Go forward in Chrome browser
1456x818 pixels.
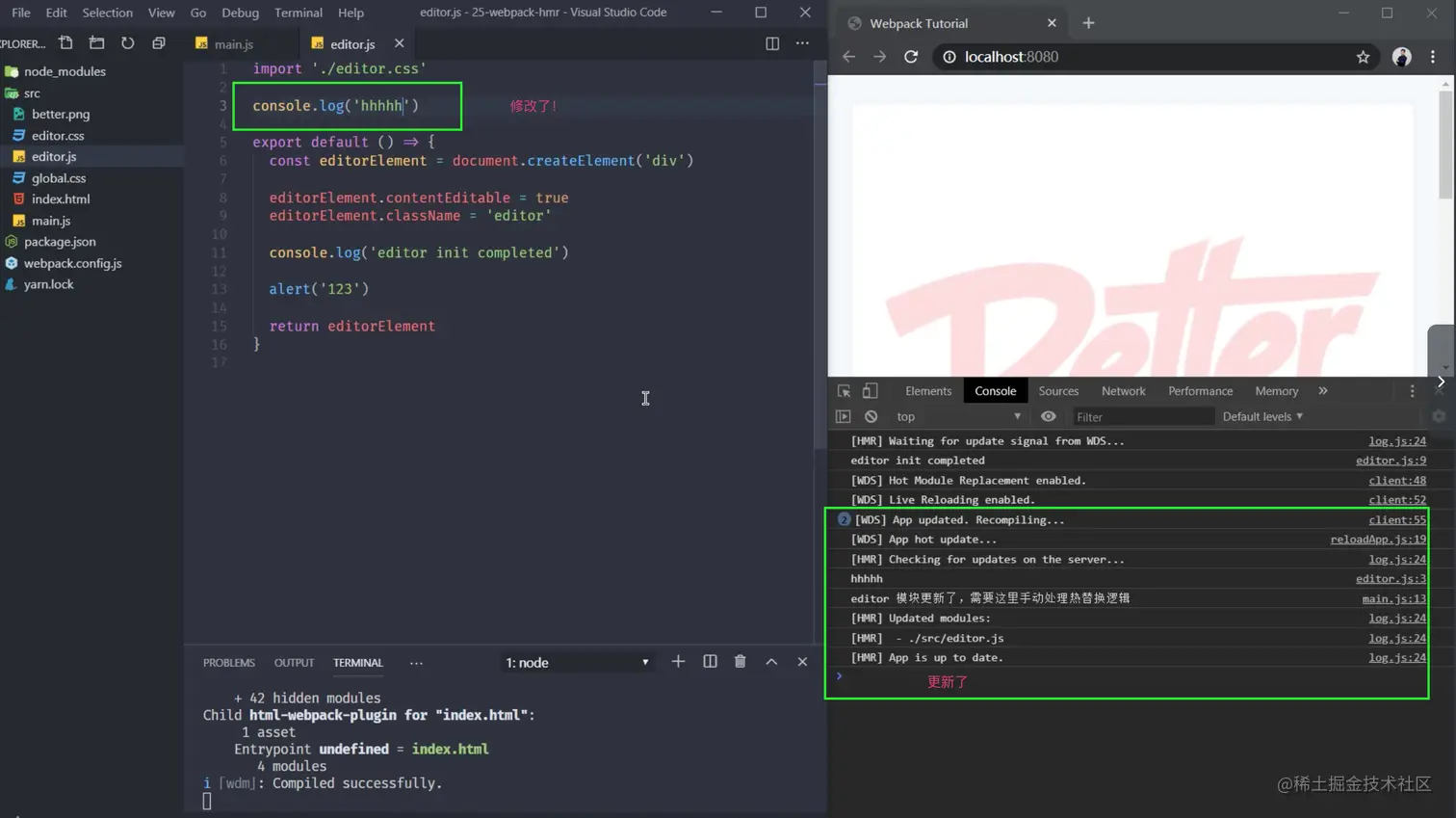tap(879, 57)
